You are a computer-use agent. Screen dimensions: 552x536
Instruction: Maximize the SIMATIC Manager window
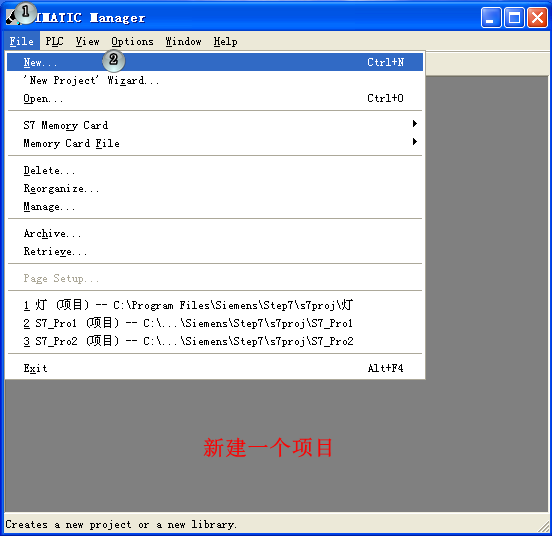tap(514, 17)
